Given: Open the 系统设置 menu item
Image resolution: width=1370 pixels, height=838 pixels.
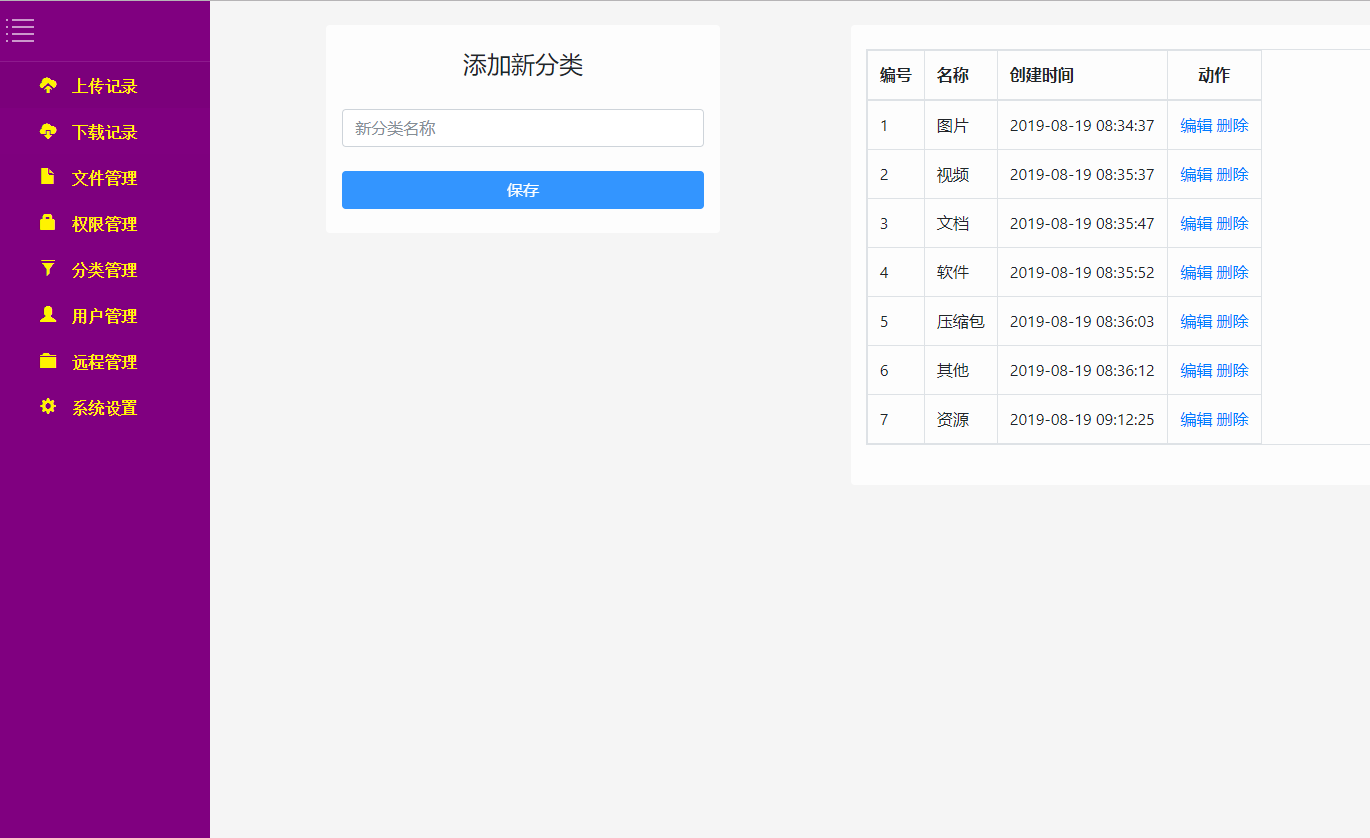Looking at the screenshot, I should pos(104,407).
